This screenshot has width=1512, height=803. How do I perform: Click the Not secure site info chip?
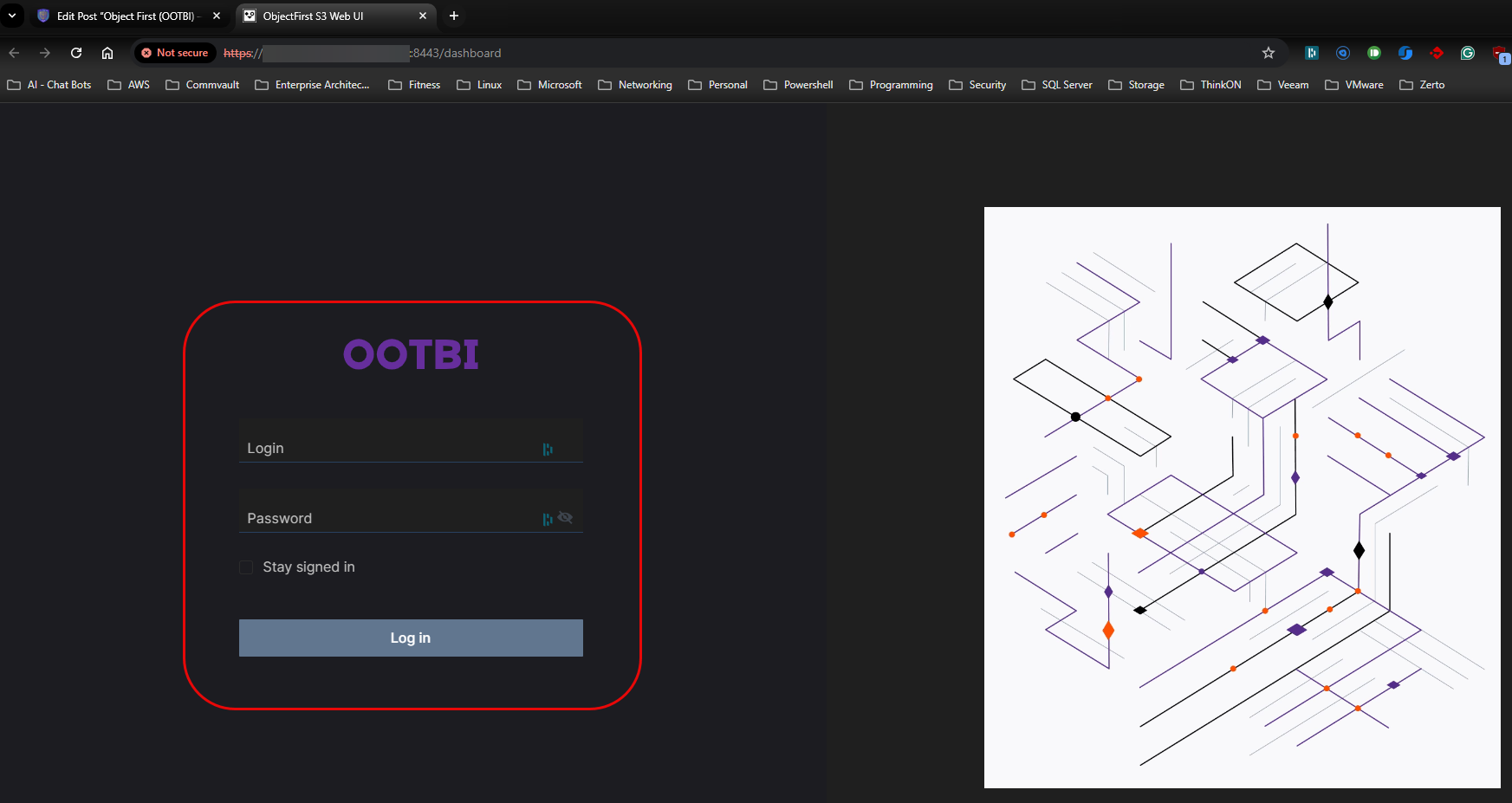click(x=175, y=53)
